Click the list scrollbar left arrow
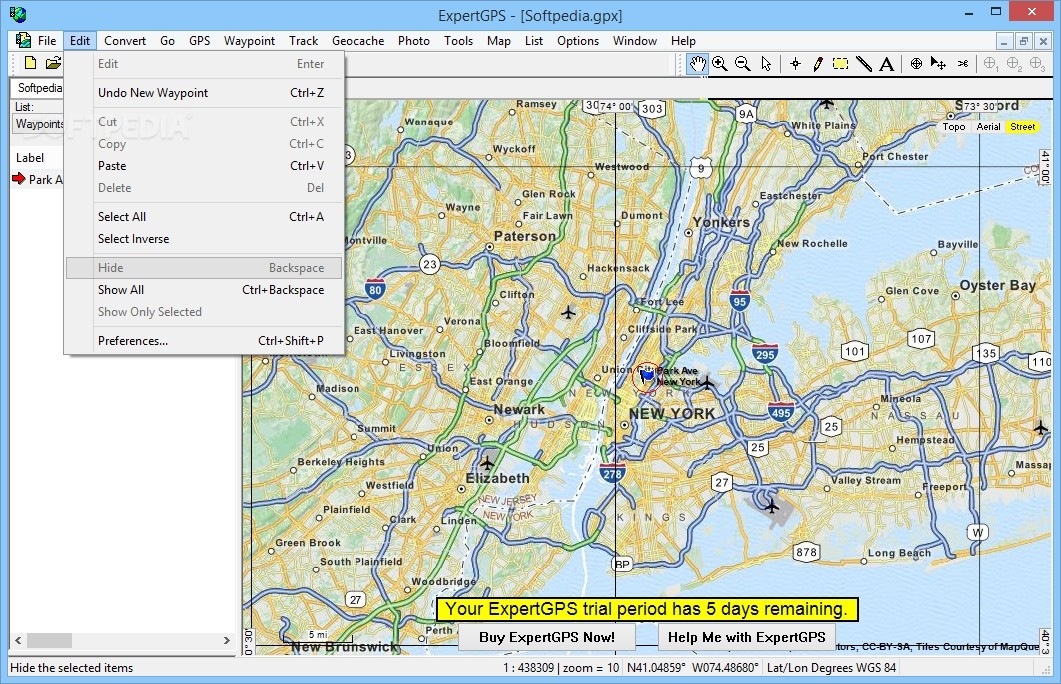The image size is (1061, 684). pyautogui.click(x=18, y=640)
